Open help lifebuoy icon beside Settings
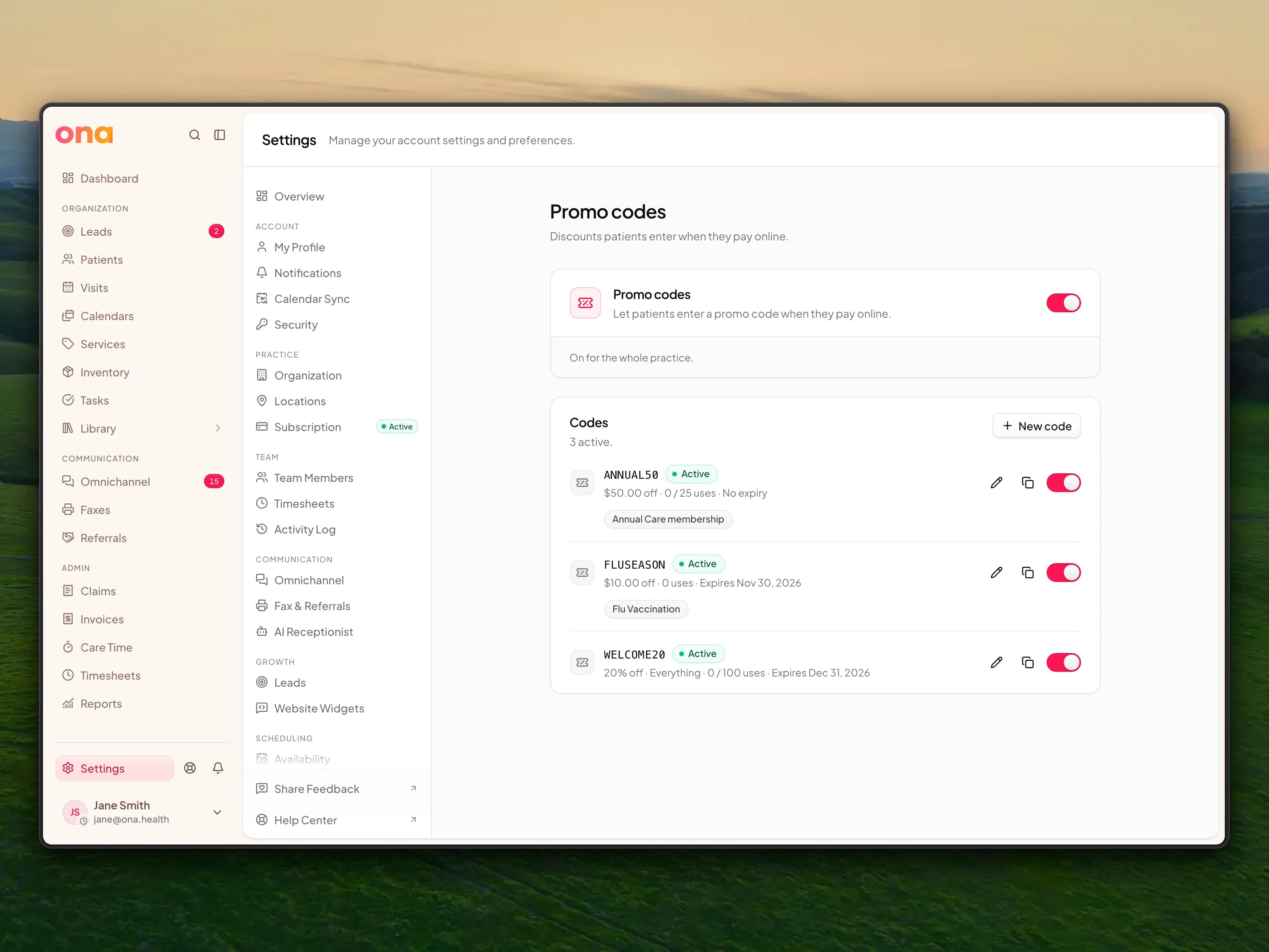The height and width of the screenshot is (952, 1269). 190,768
